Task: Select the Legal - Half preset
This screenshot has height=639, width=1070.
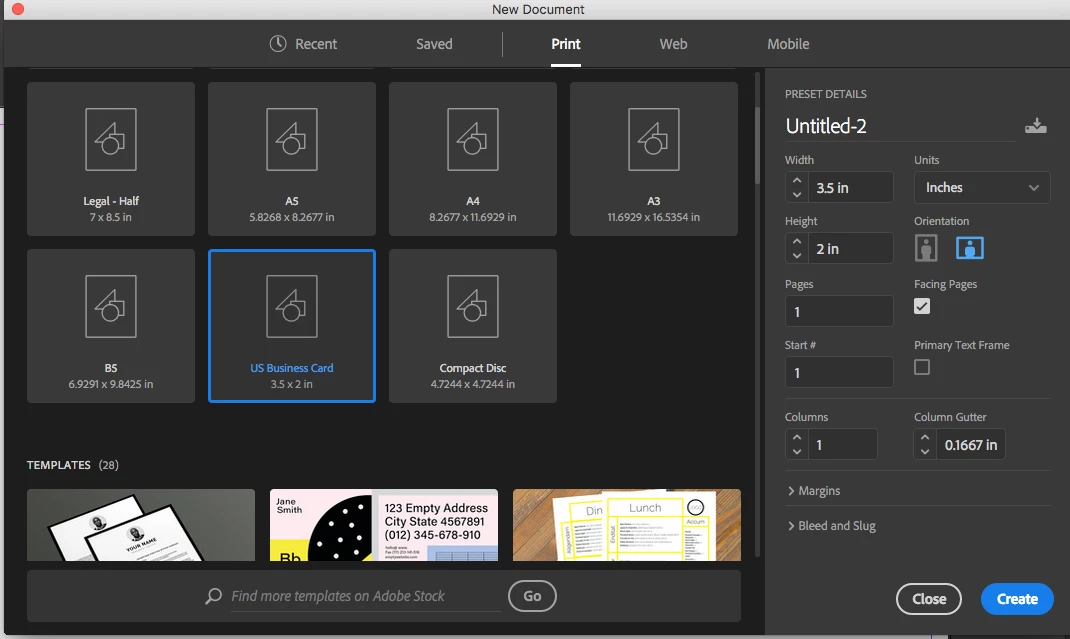Action: (111, 159)
